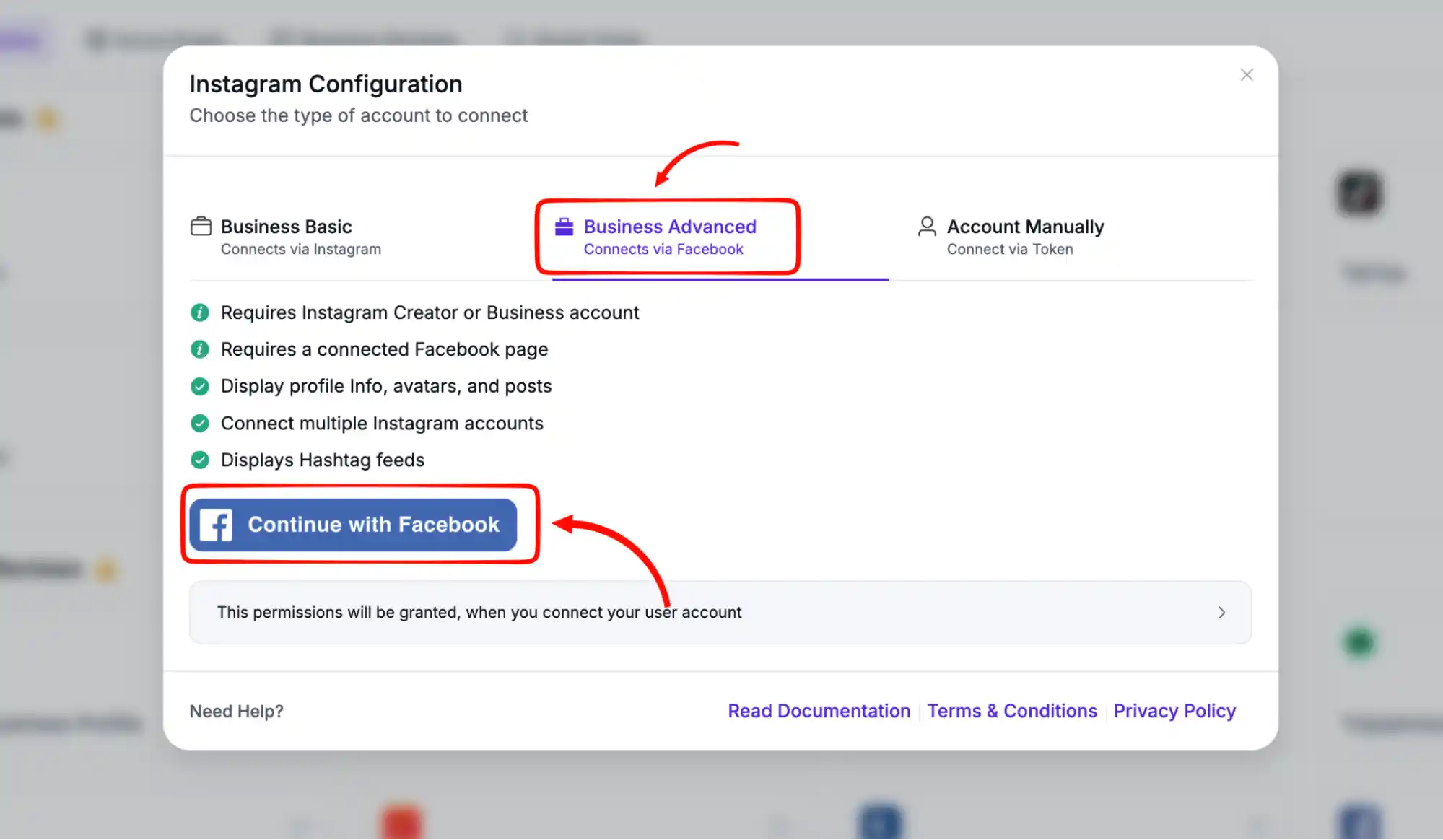Click the Facebook logo icon on button

click(x=216, y=525)
